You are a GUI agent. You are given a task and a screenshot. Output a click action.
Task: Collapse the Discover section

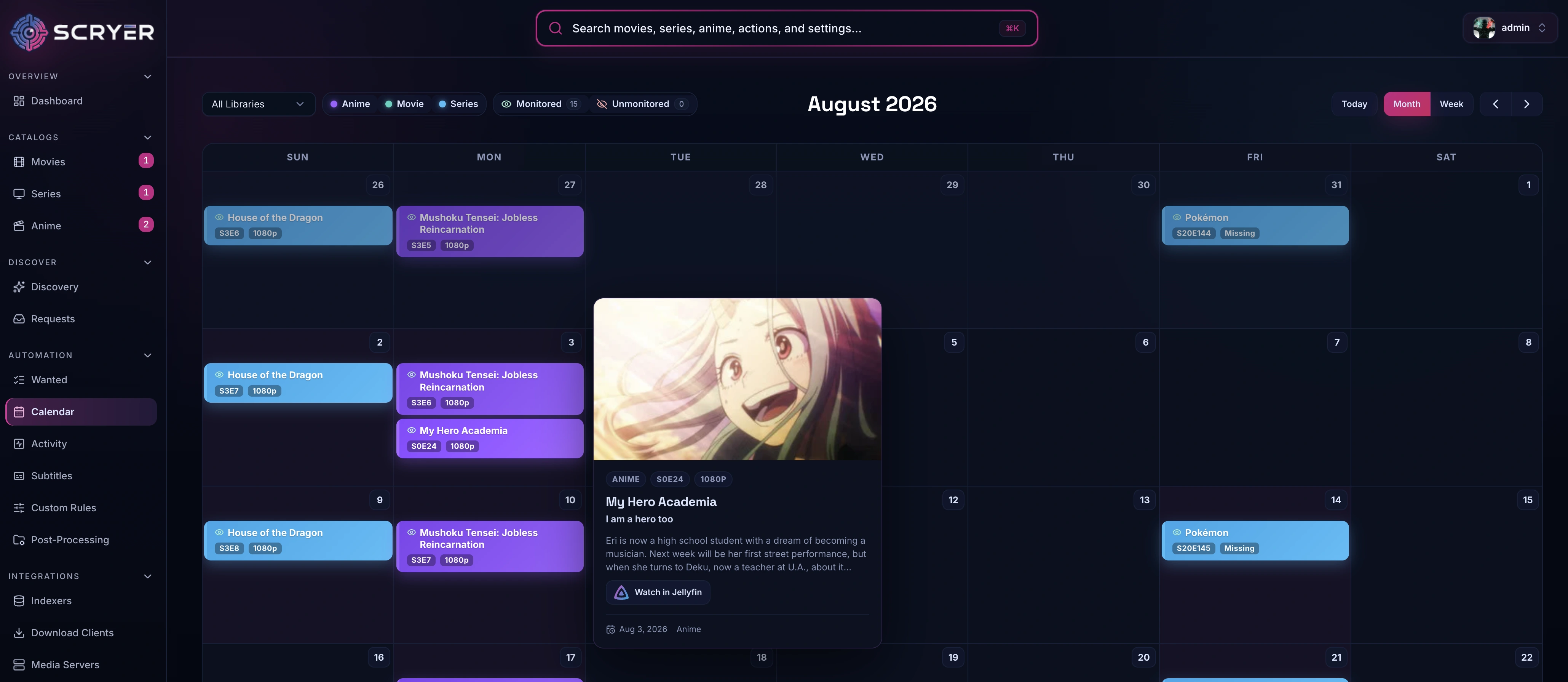[x=147, y=263]
